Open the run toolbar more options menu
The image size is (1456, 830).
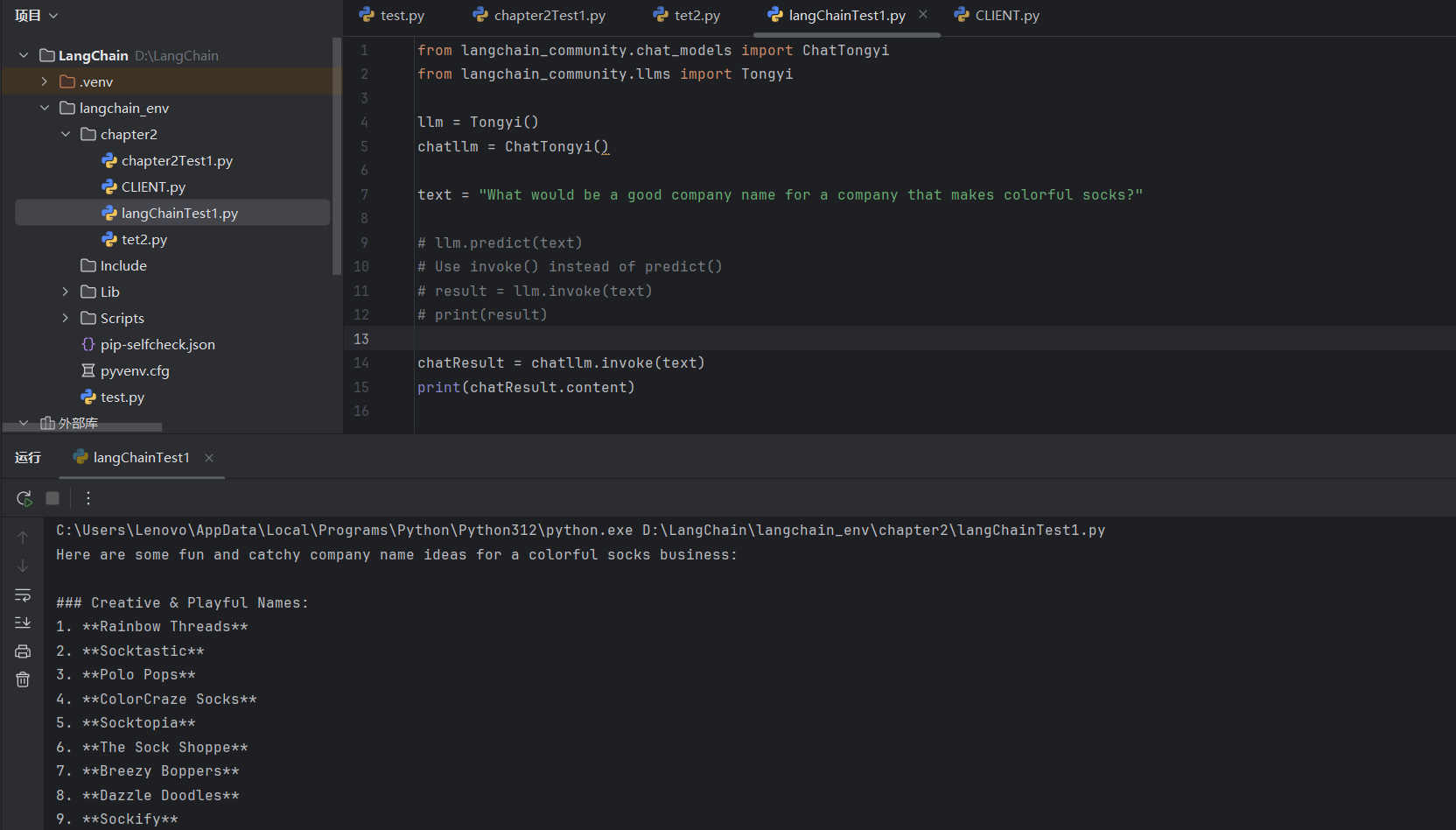point(88,498)
